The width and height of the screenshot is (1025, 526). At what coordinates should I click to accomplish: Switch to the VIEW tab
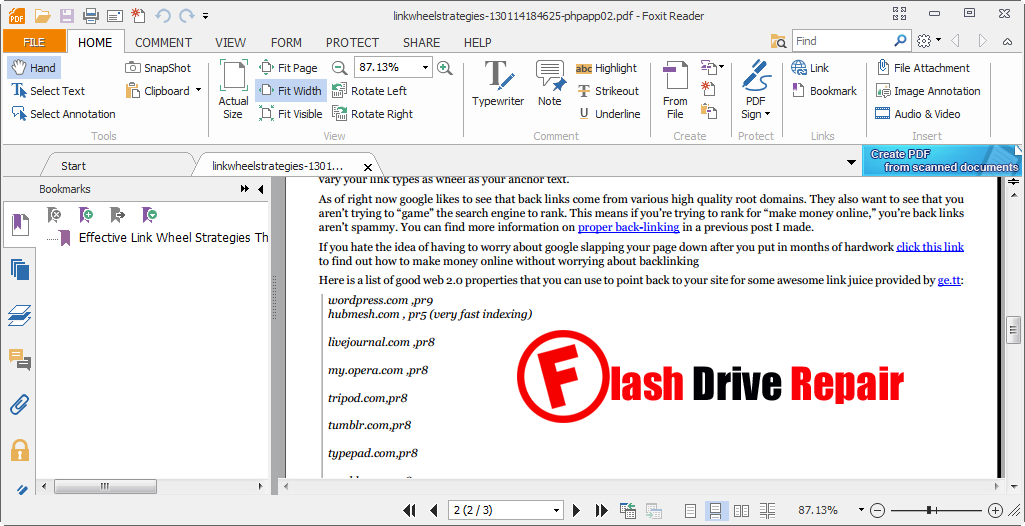coord(231,42)
